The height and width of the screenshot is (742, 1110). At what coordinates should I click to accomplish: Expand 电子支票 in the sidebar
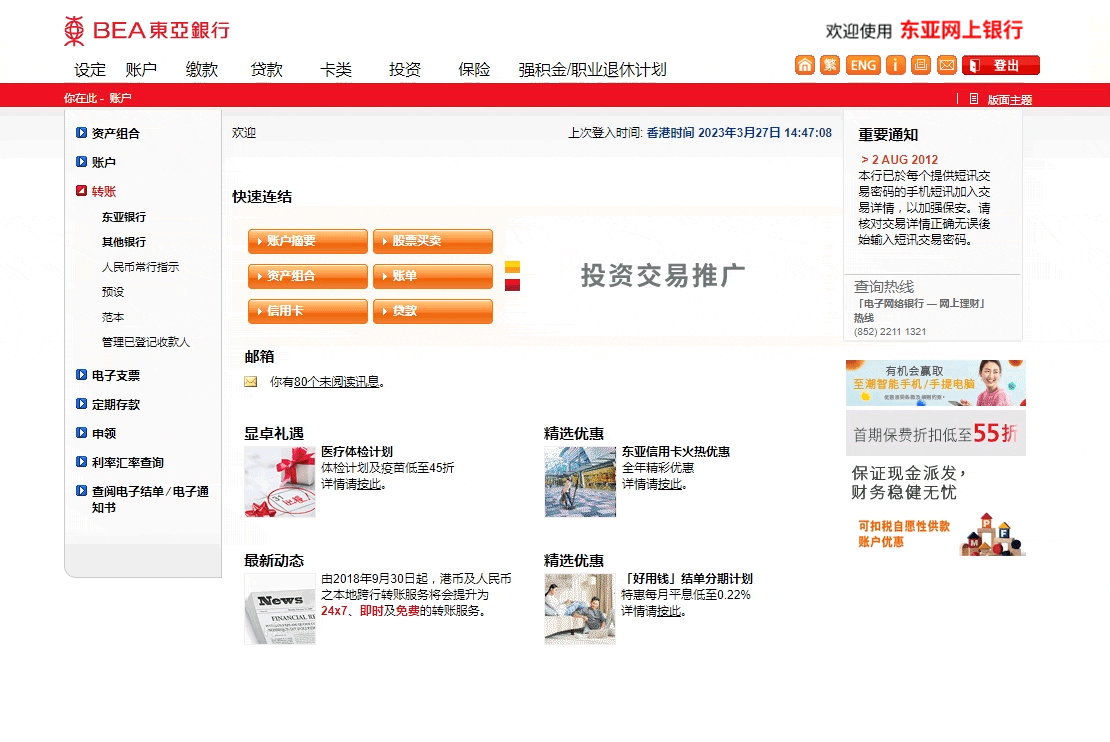(108, 375)
